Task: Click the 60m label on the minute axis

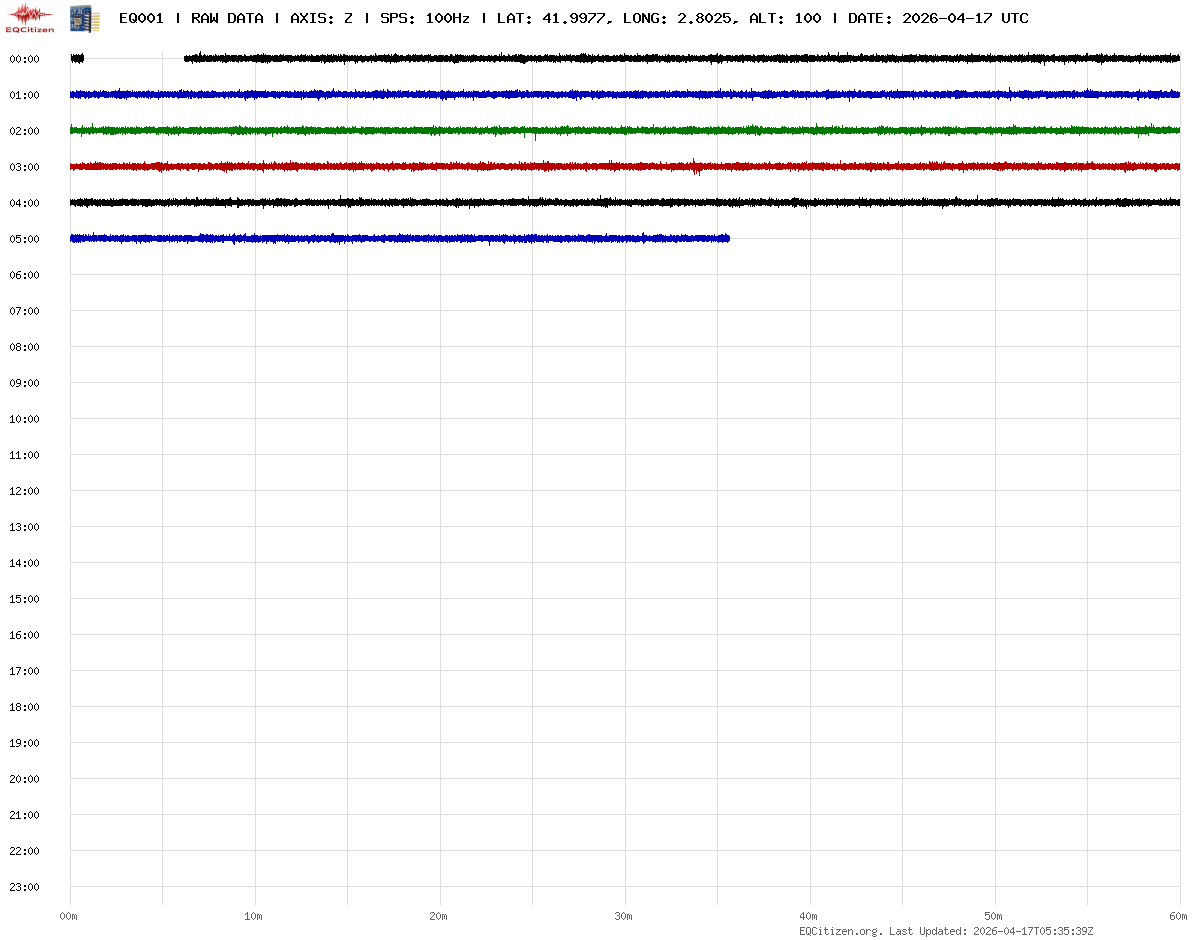Action: (1178, 916)
